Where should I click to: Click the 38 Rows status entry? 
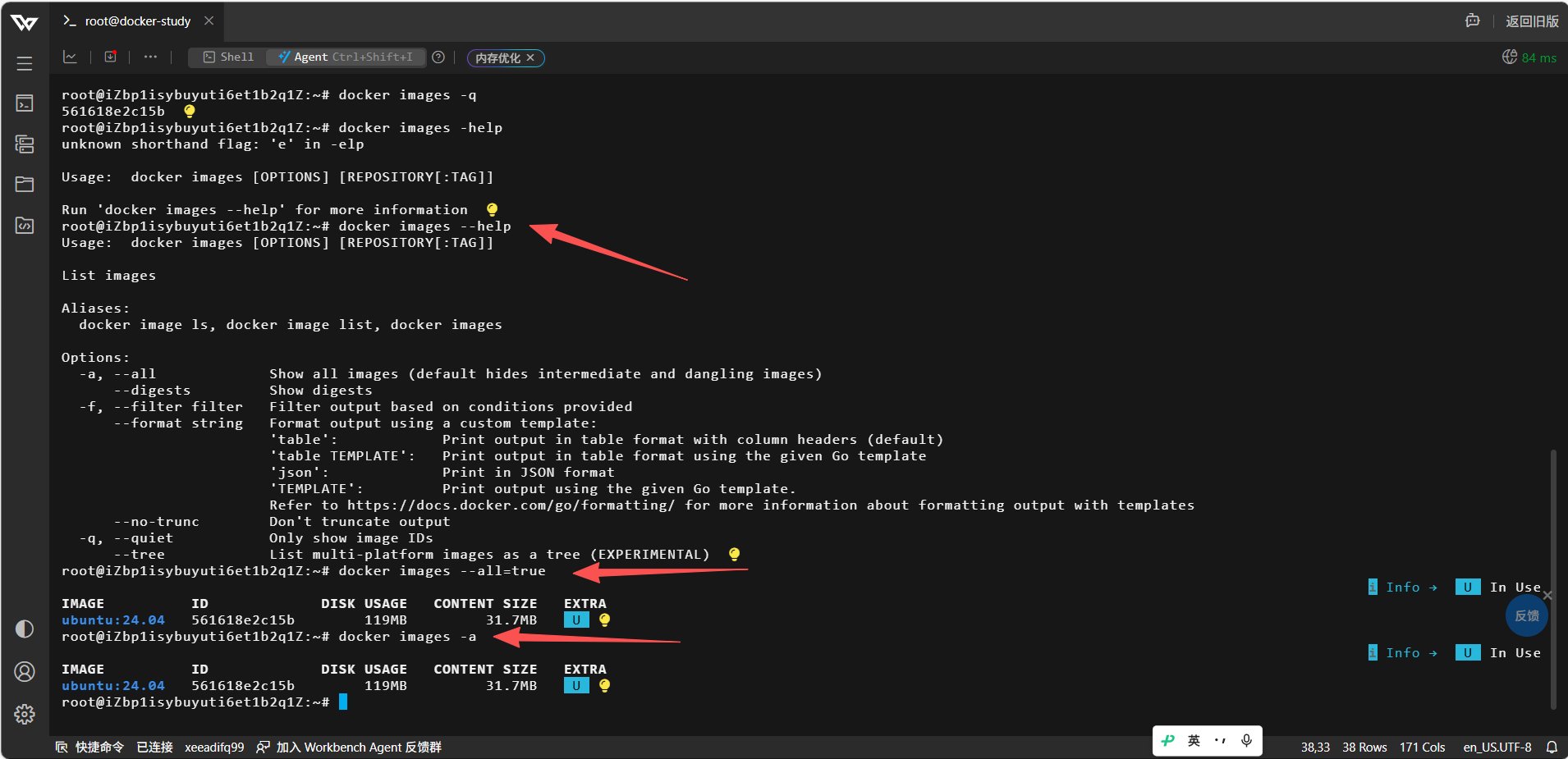pos(1364,747)
